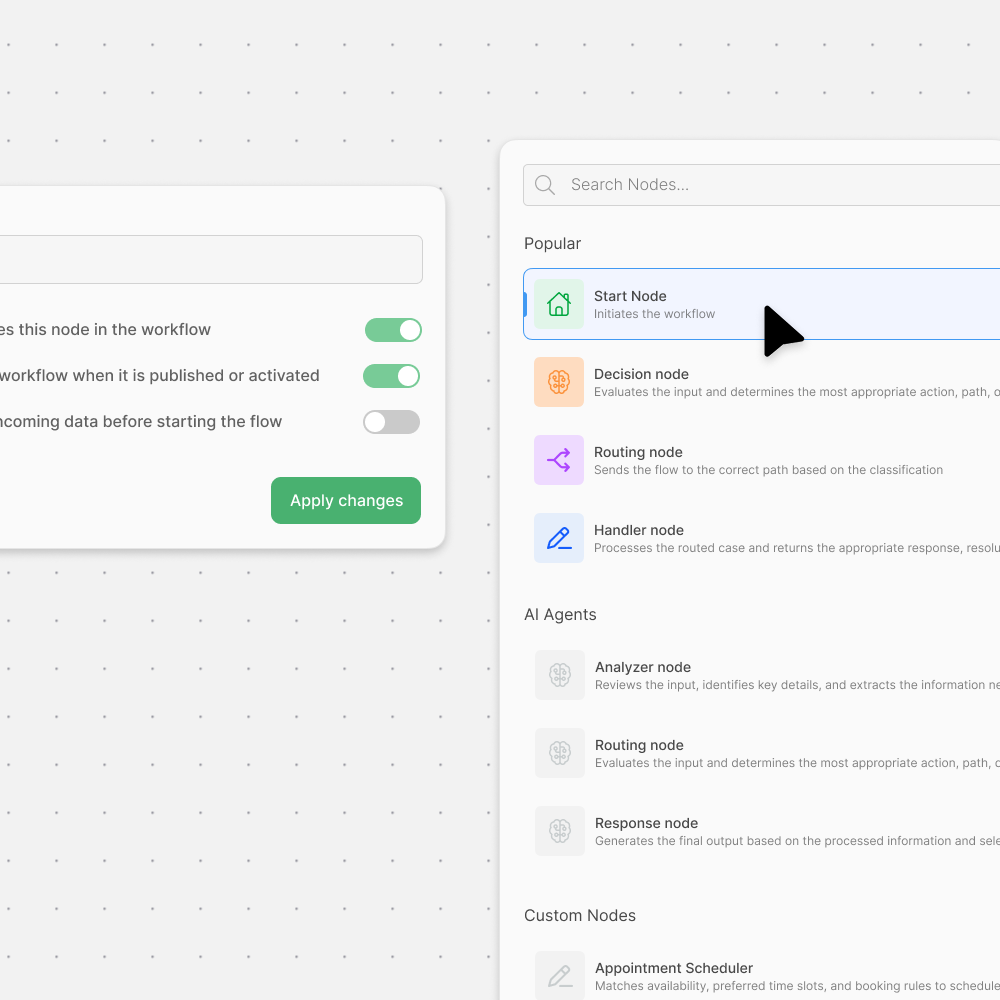Disable the "this node in the workflow" toggle
Screen dimensions: 1000x1000
[393, 330]
